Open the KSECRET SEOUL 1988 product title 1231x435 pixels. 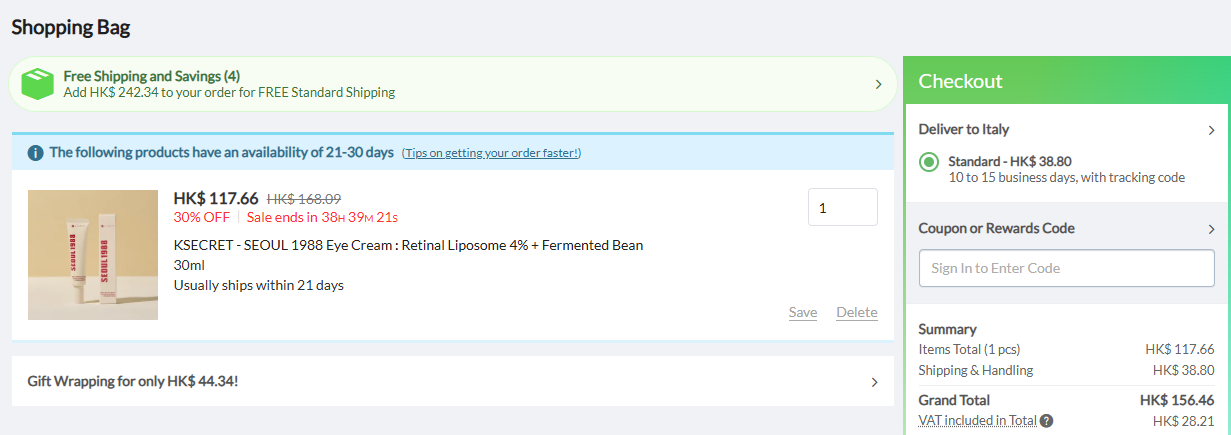[408, 245]
